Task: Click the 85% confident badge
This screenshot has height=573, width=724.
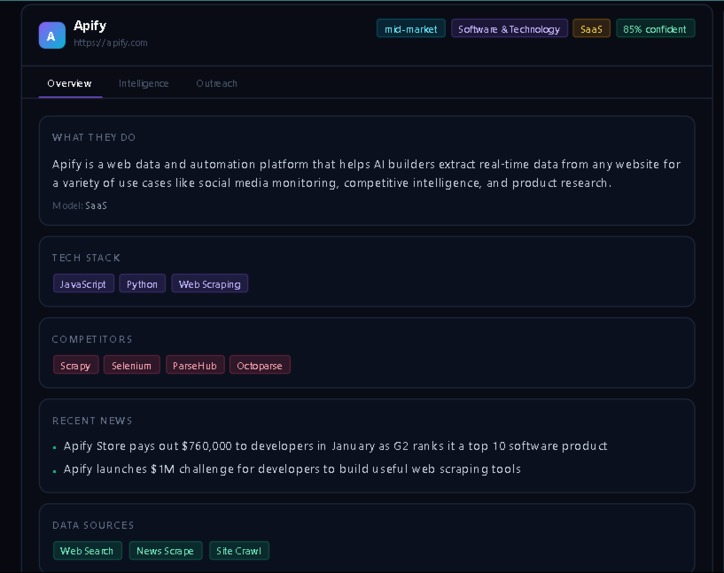Action: (x=655, y=29)
